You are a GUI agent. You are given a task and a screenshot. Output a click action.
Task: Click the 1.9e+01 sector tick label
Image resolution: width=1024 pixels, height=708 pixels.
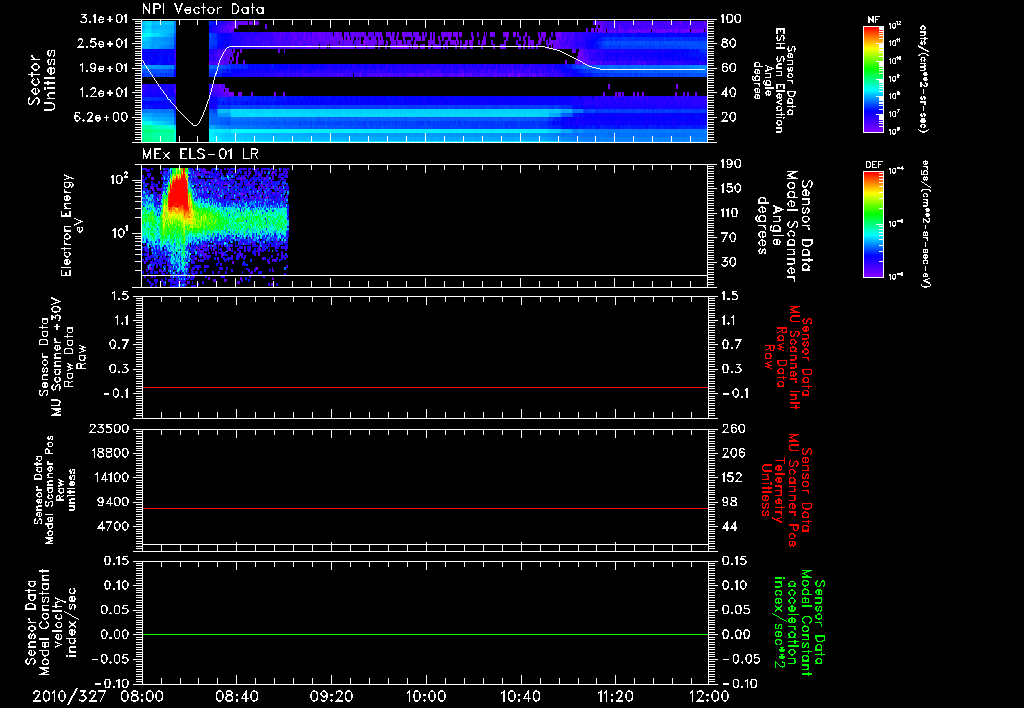tap(104, 68)
